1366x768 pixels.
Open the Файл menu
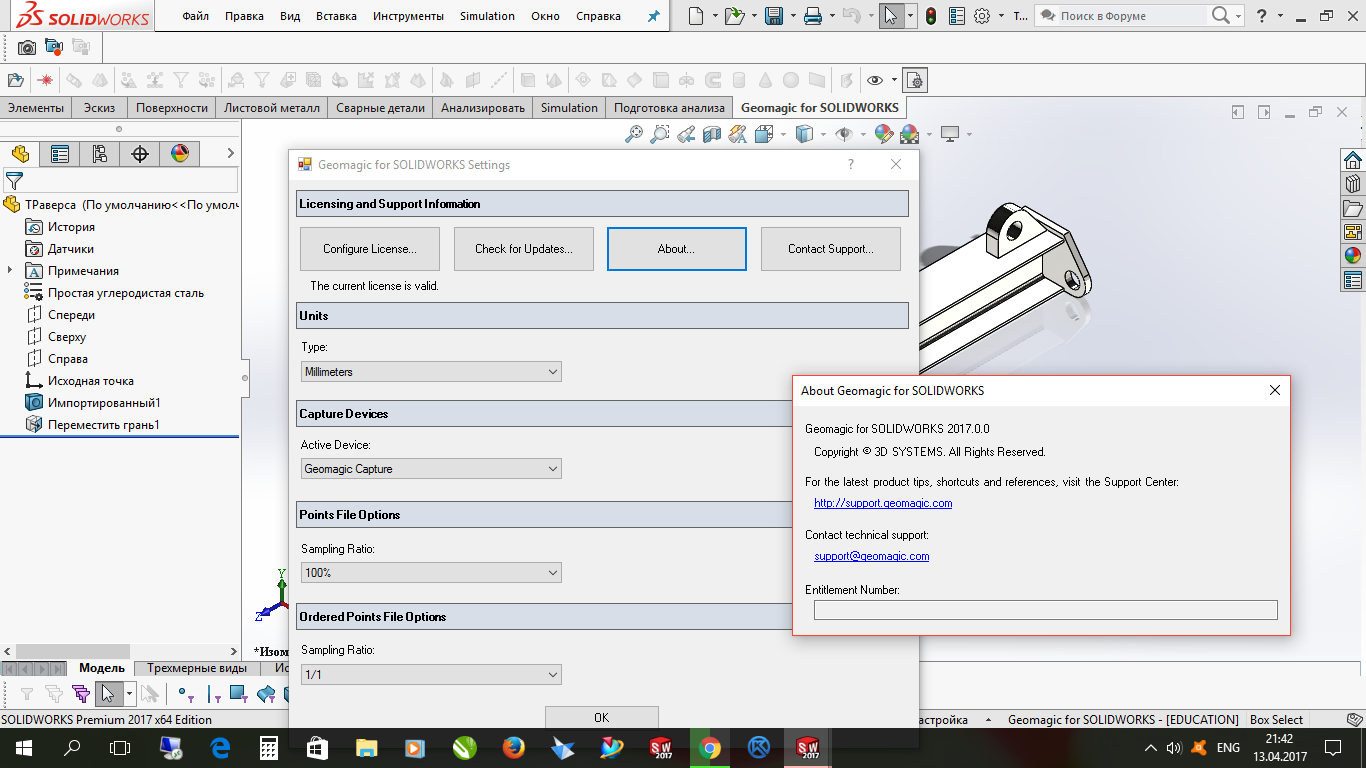(195, 16)
